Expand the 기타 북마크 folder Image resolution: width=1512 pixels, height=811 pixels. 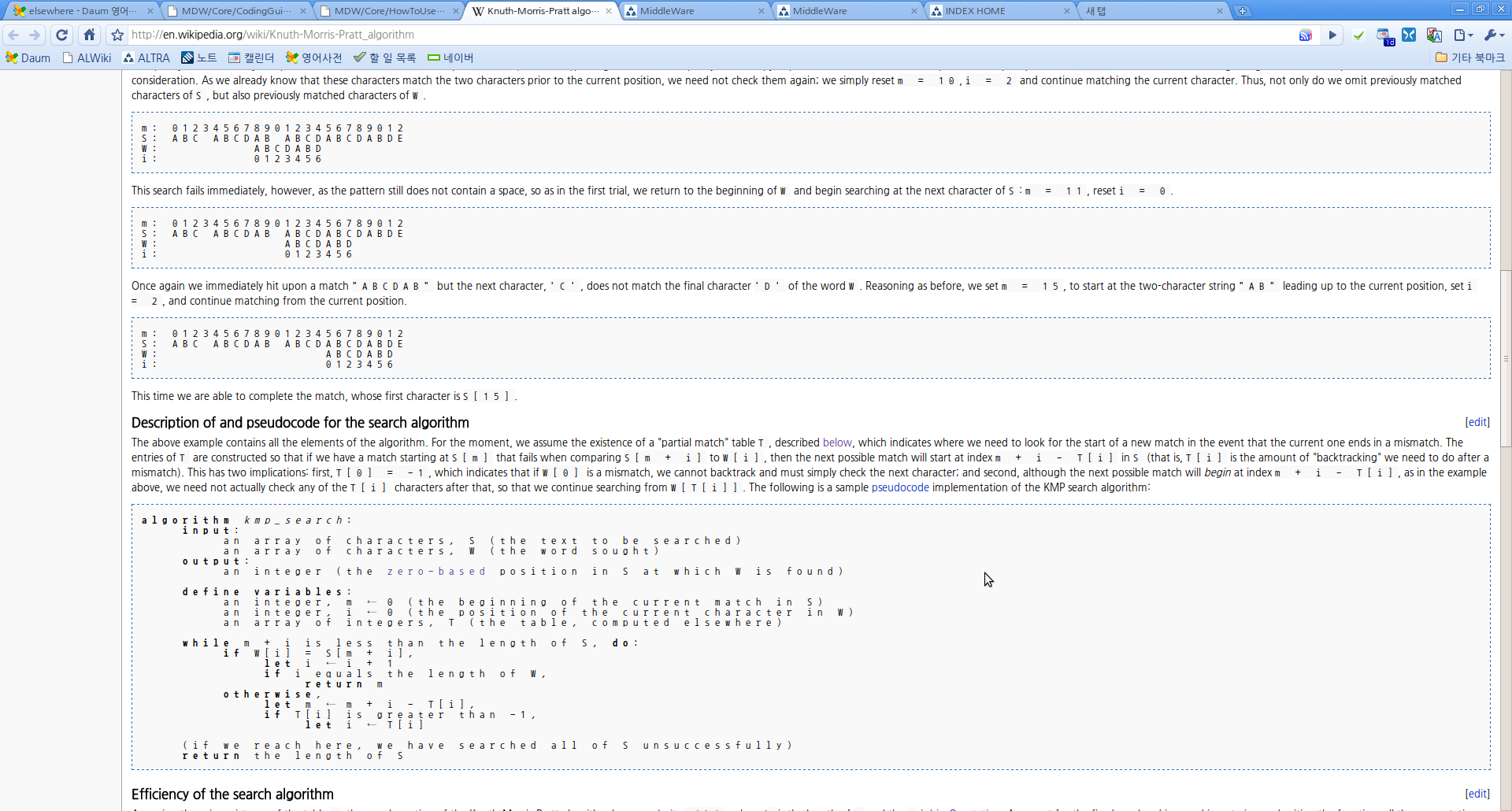[x=1469, y=57]
